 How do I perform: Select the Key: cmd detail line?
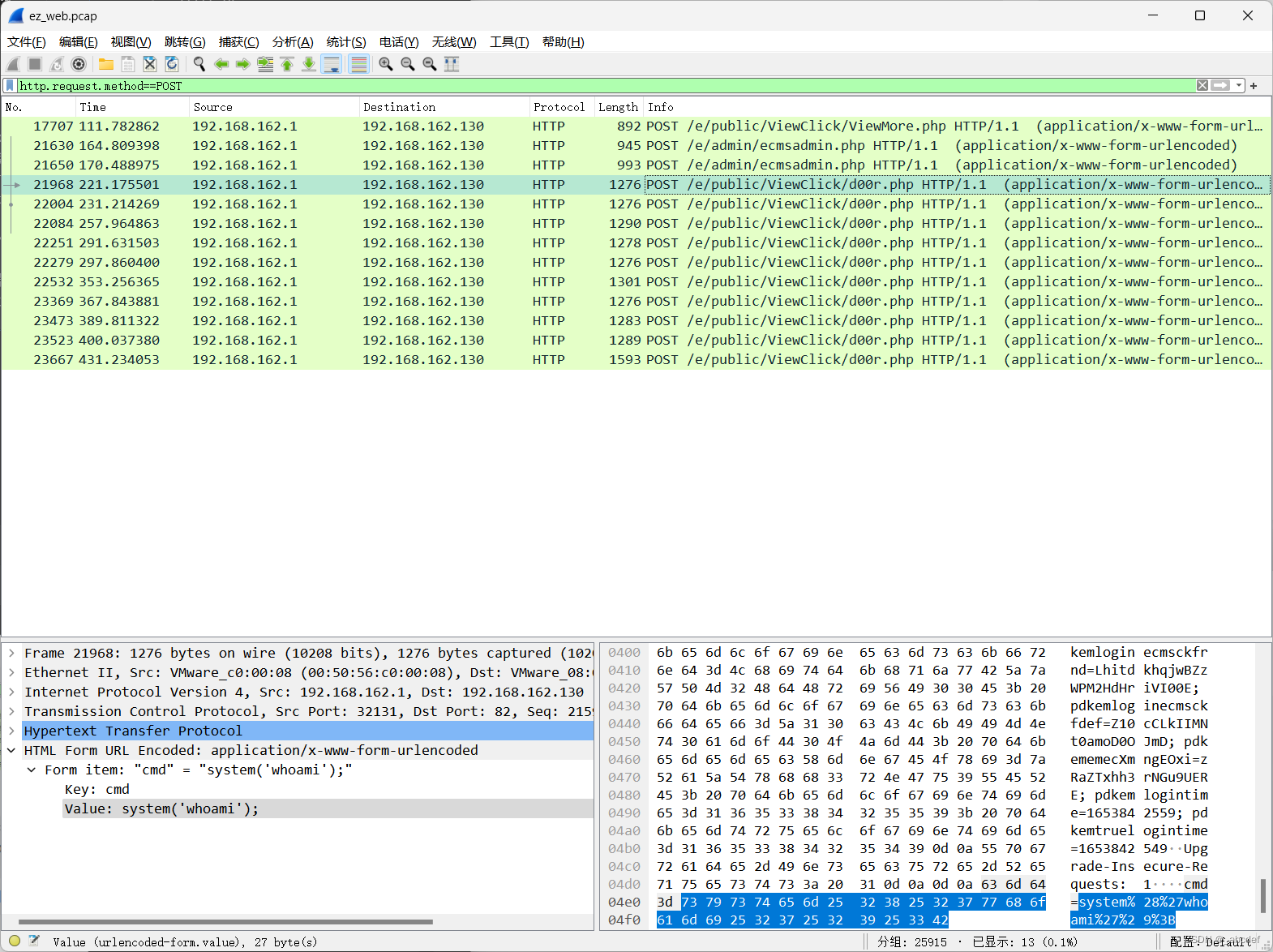[97, 789]
